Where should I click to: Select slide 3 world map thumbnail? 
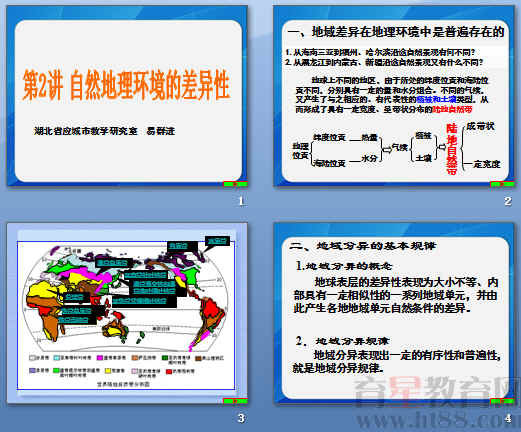click(127, 313)
